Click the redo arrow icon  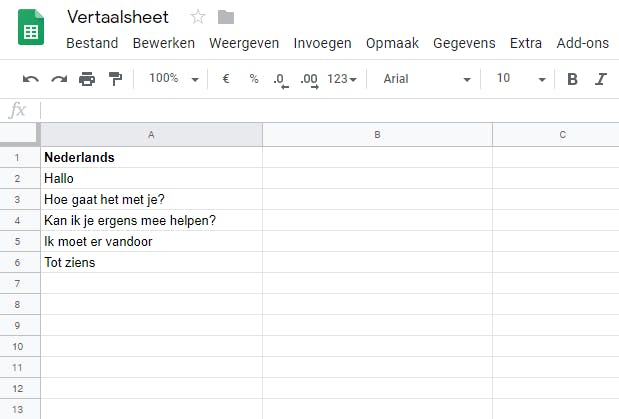click(x=59, y=79)
